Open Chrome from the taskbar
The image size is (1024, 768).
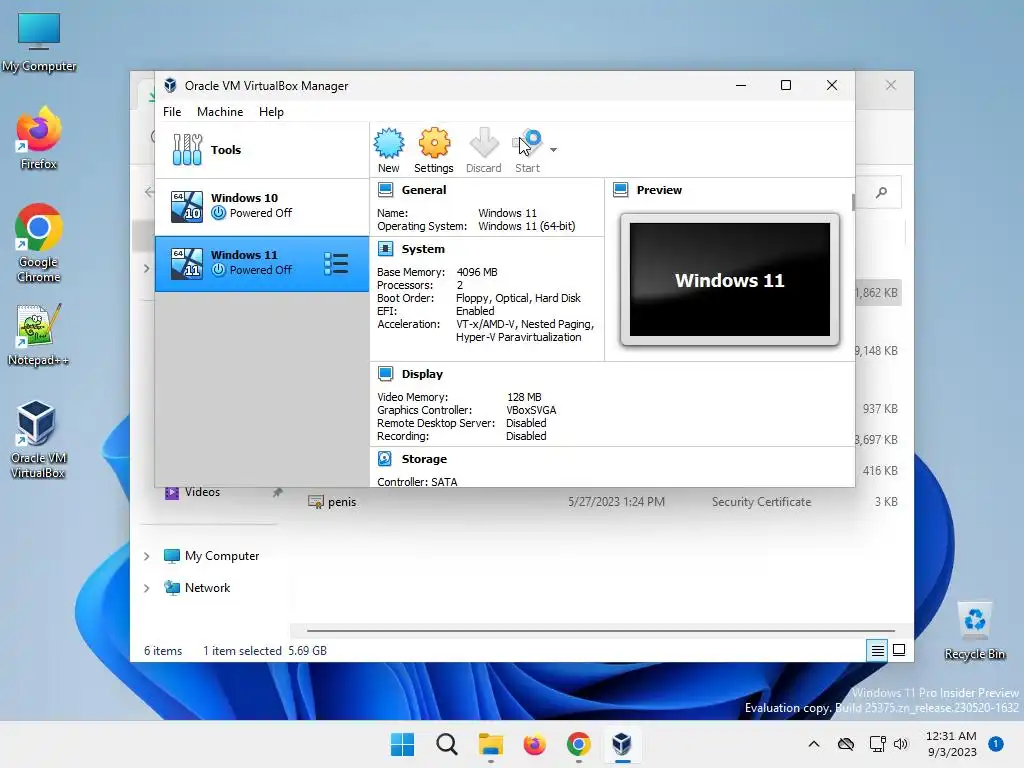579,744
